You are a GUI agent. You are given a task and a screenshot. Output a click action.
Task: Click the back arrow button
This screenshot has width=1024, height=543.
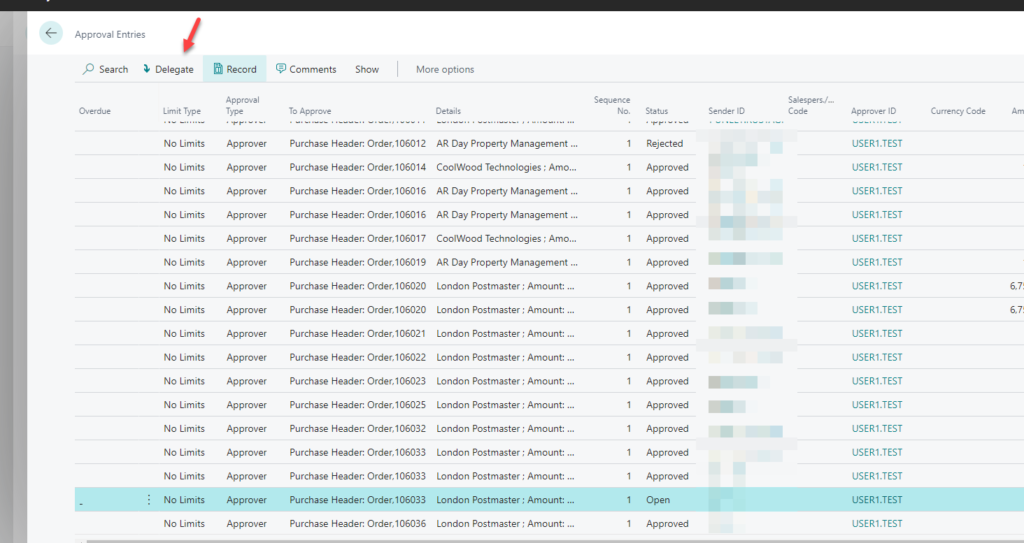51,34
